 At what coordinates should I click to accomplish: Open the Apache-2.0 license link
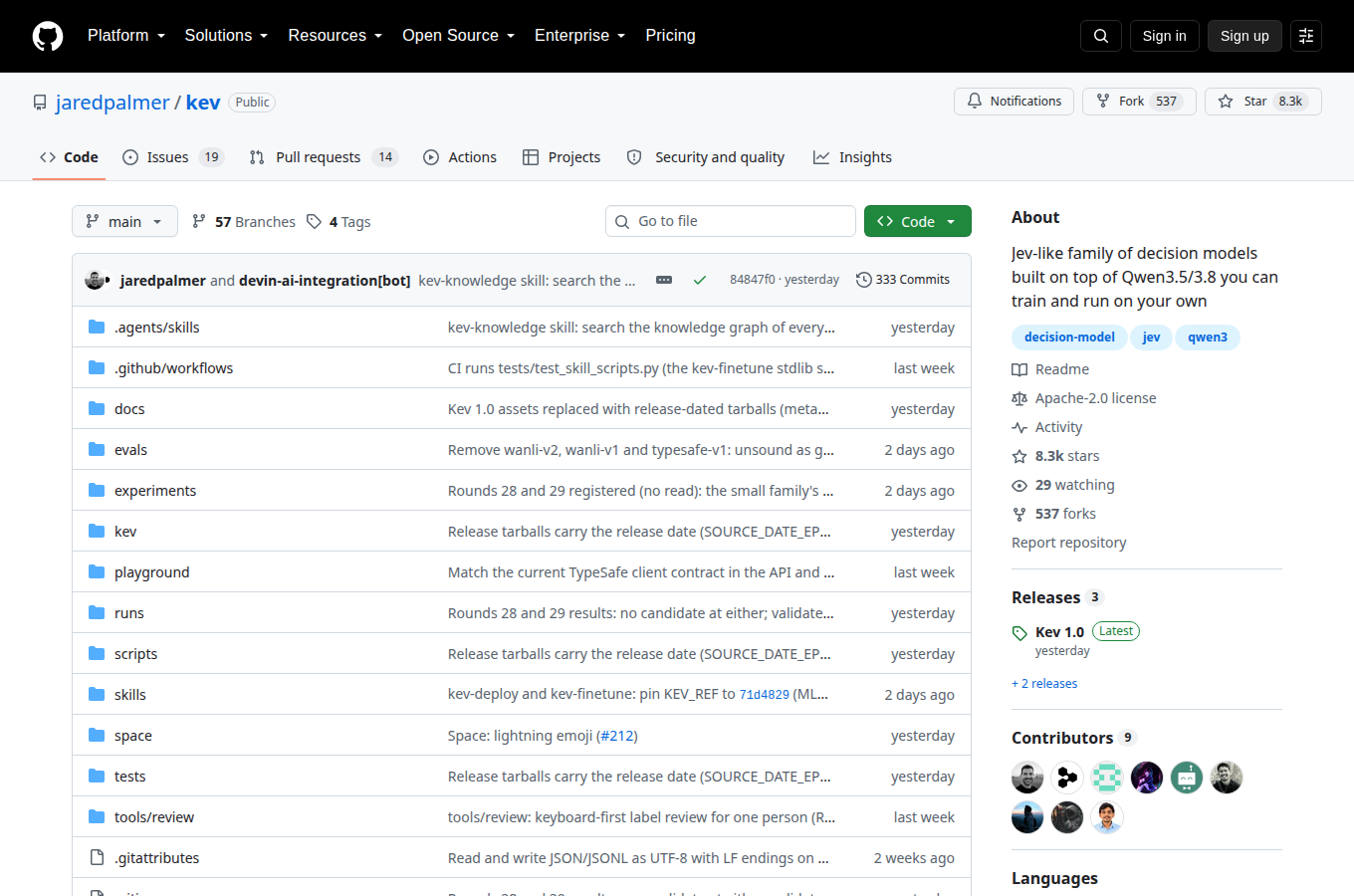(x=1084, y=398)
